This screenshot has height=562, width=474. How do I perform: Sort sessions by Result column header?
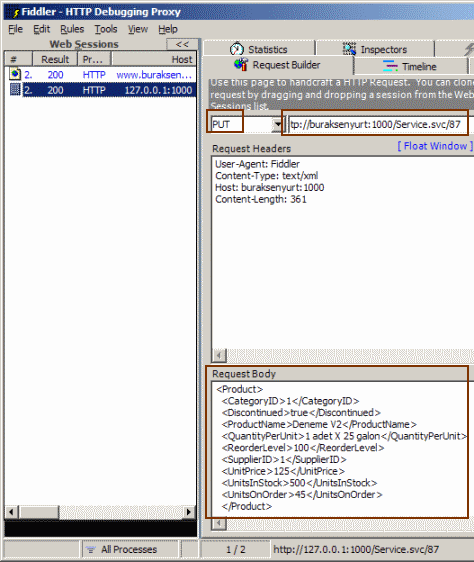click(x=55, y=59)
